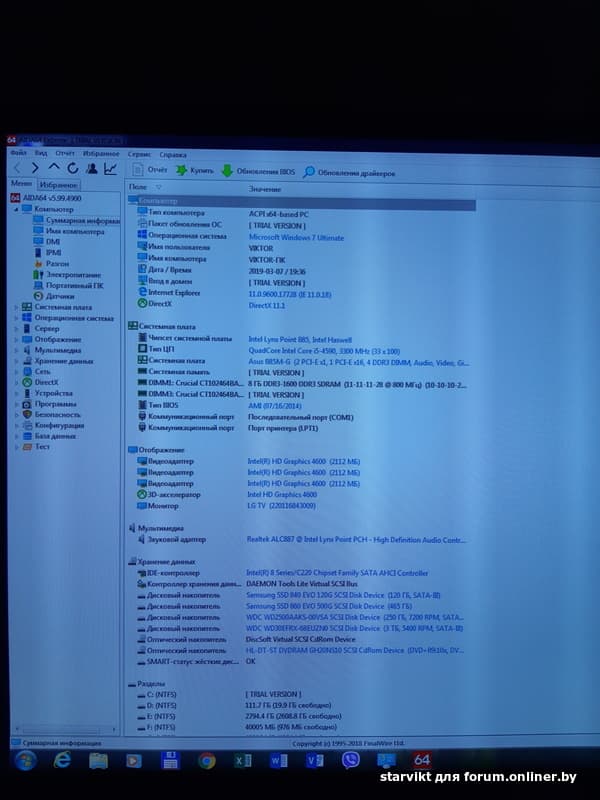The width and height of the screenshot is (600, 800).
Task: Click the user silhouette toolbar icon
Action: (92, 168)
